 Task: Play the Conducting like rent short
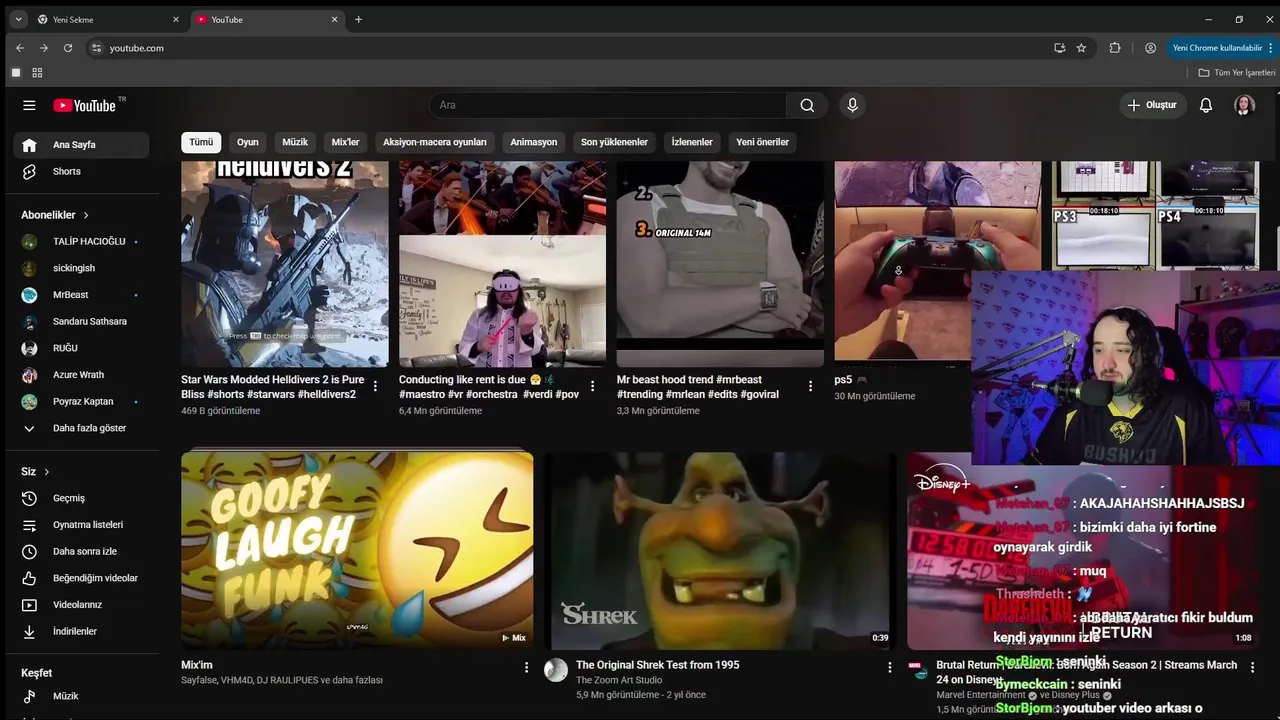(502, 264)
